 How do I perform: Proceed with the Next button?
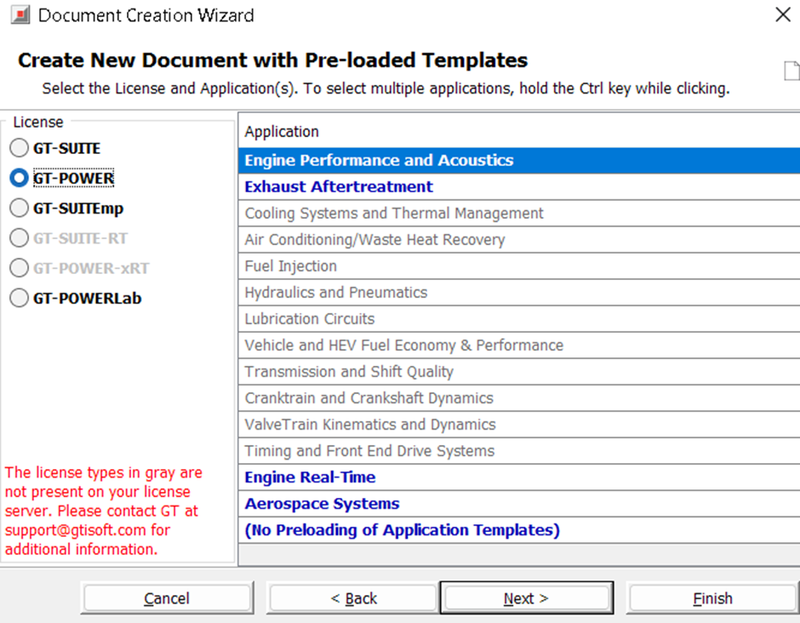click(527, 598)
